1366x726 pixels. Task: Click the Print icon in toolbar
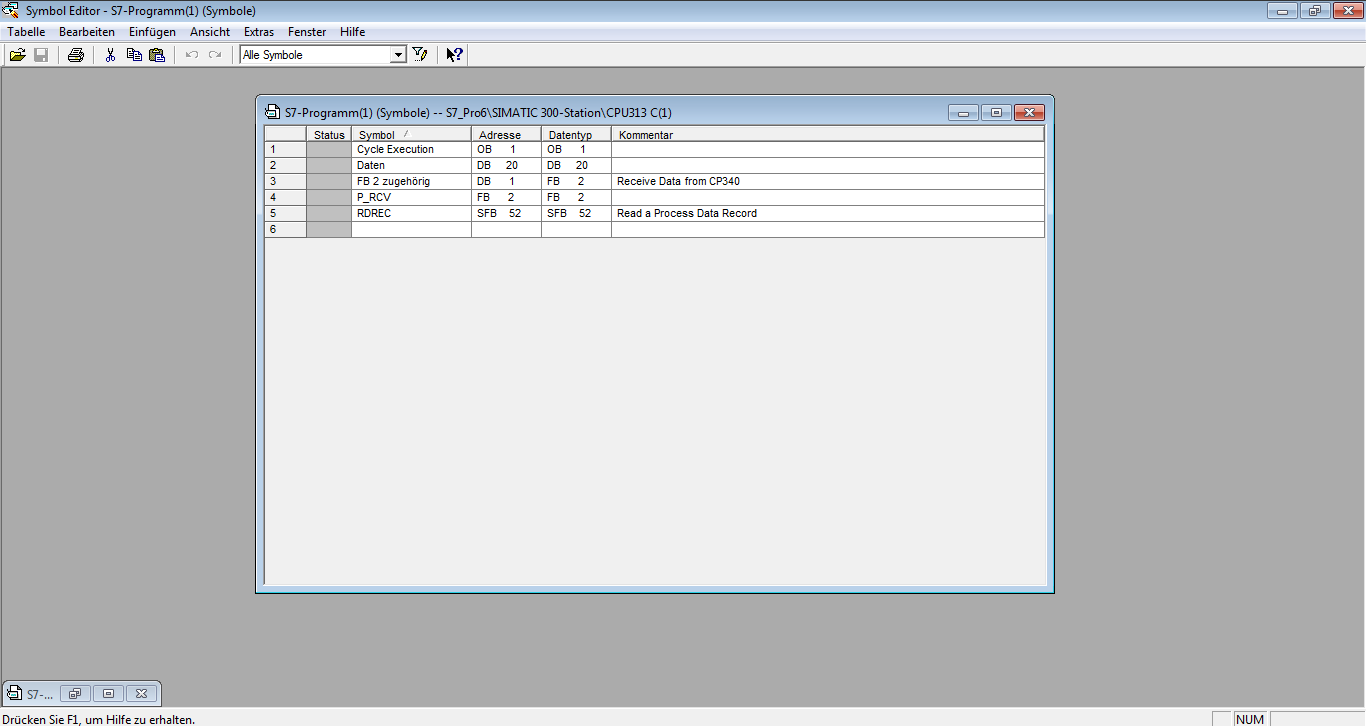coord(75,55)
